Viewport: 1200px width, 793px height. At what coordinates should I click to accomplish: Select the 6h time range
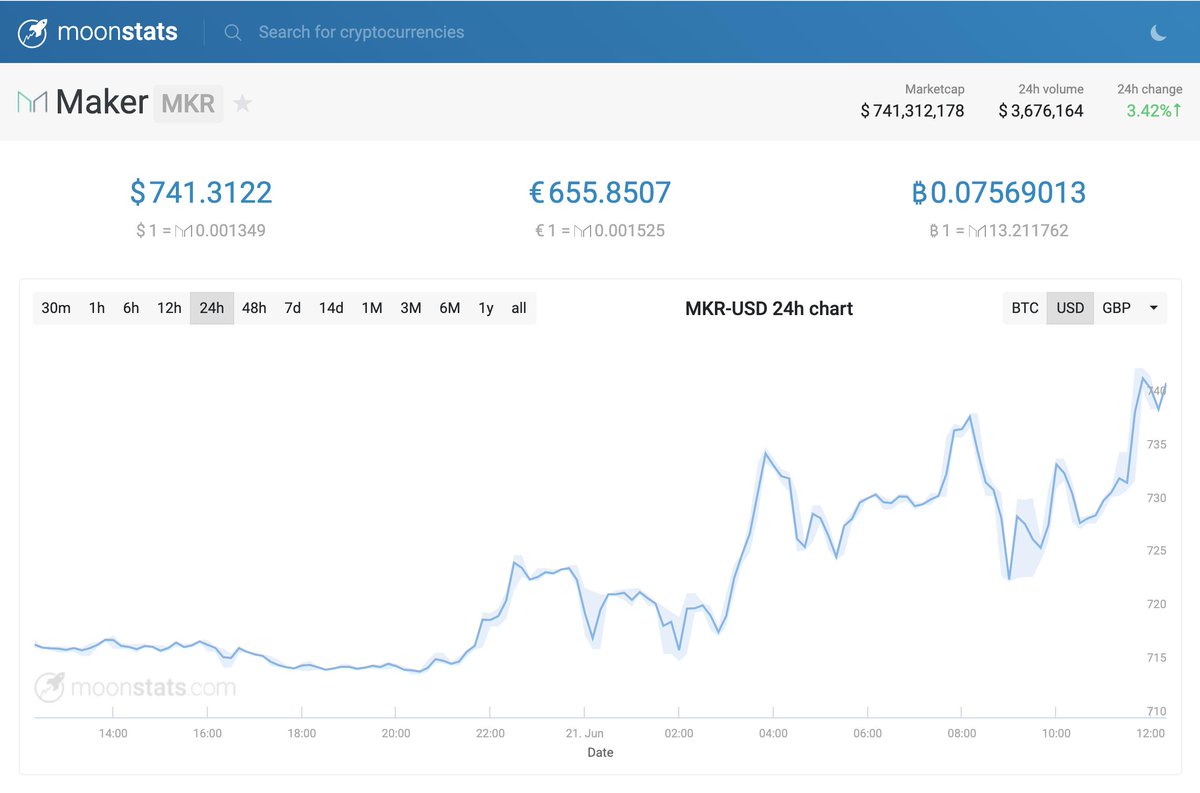coord(131,308)
